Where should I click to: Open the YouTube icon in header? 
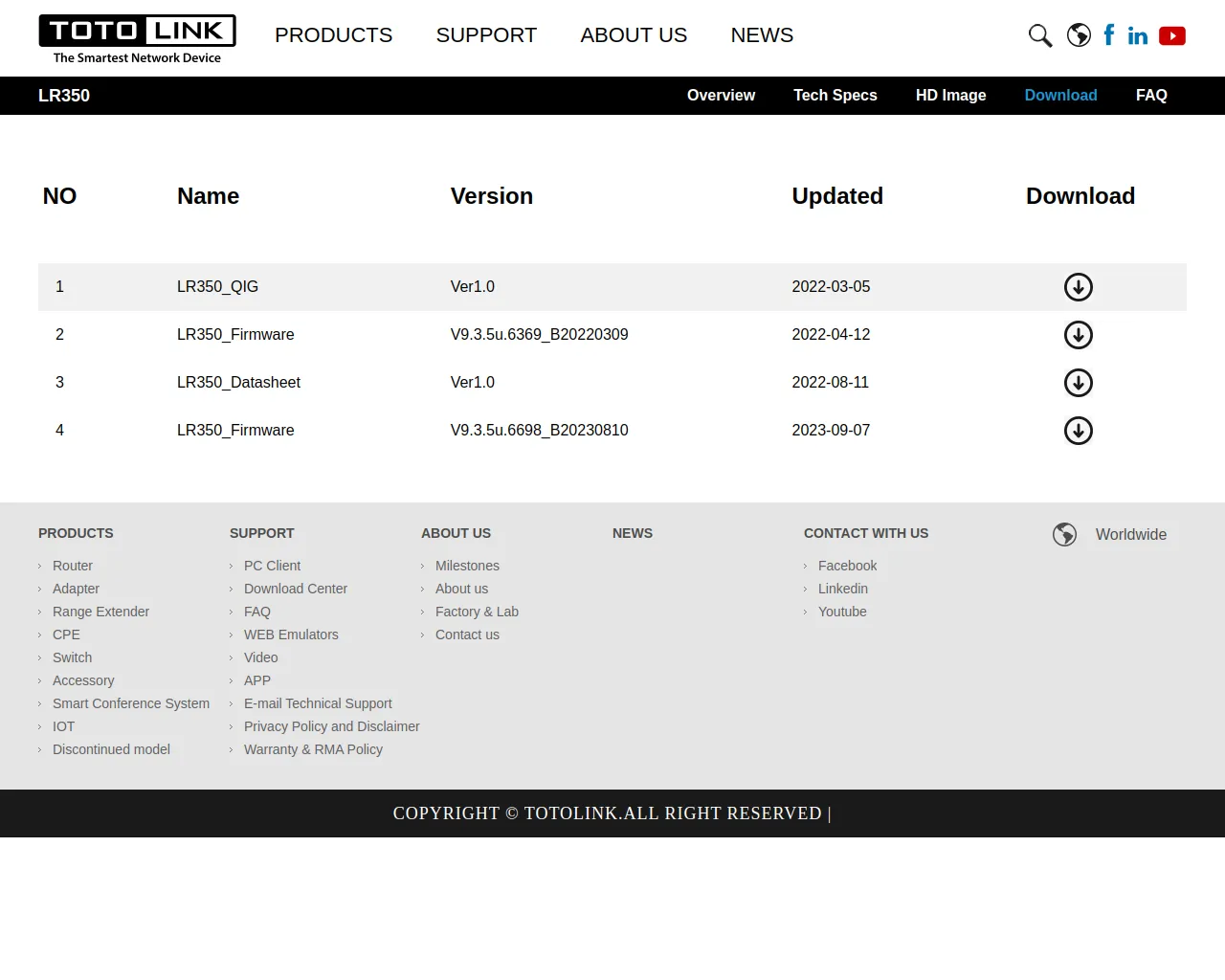(x=1172, y=35)
